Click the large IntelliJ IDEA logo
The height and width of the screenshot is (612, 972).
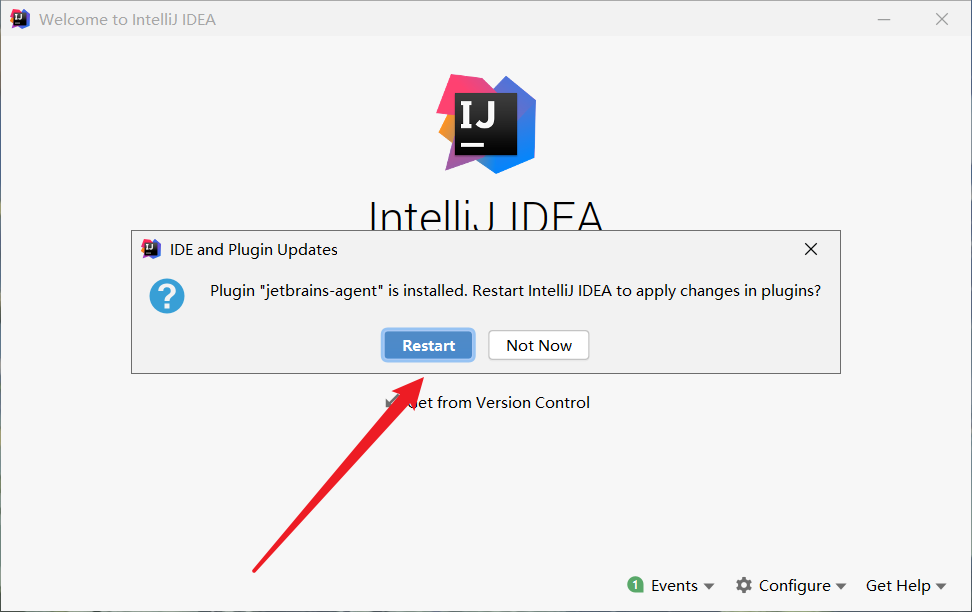[487, 124]
